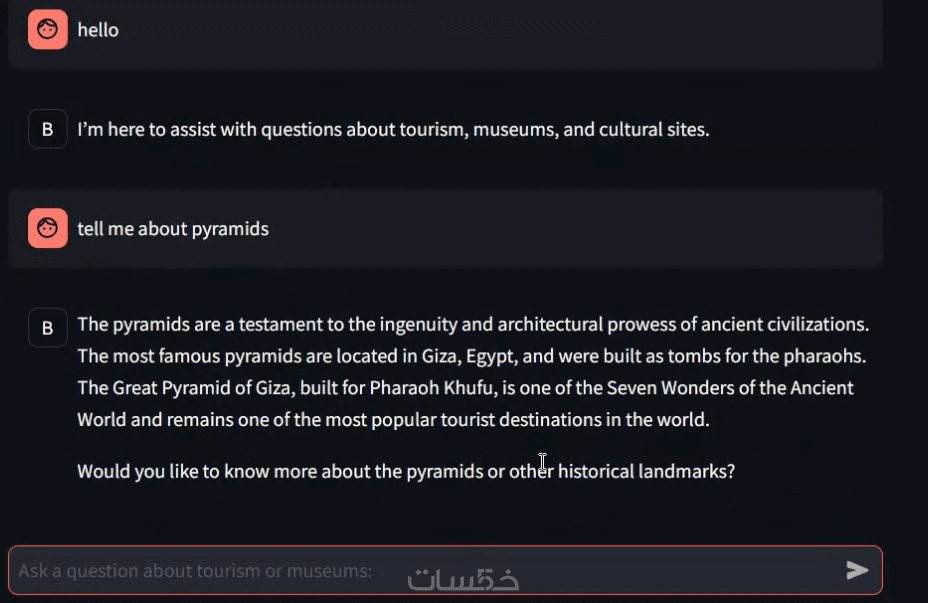This screenshot has height=603, width=928.
Task: Click the user avatar beside "hello"
Action: (47, 30)
